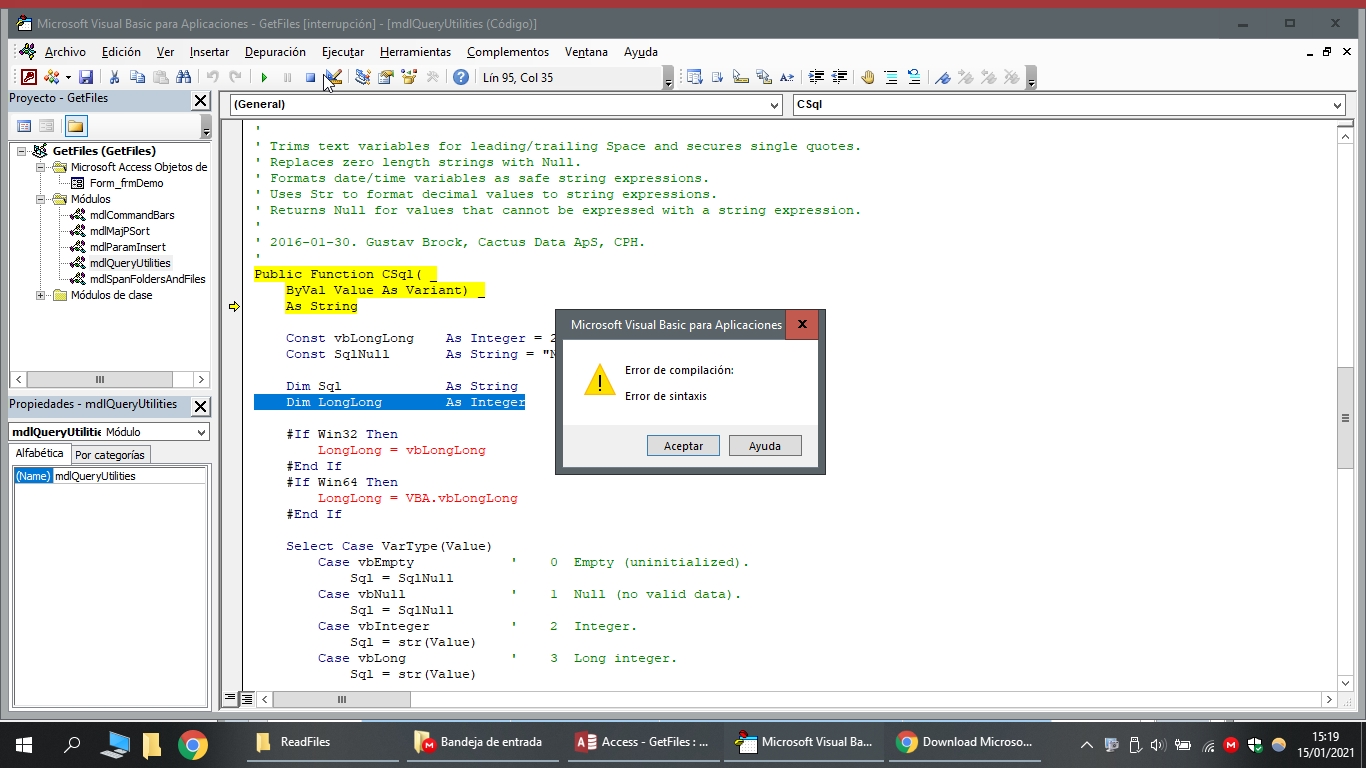The image size is (1366, 768).
Task: Click the Indent icon in Edit toolbar
Action: click(816, 77)
